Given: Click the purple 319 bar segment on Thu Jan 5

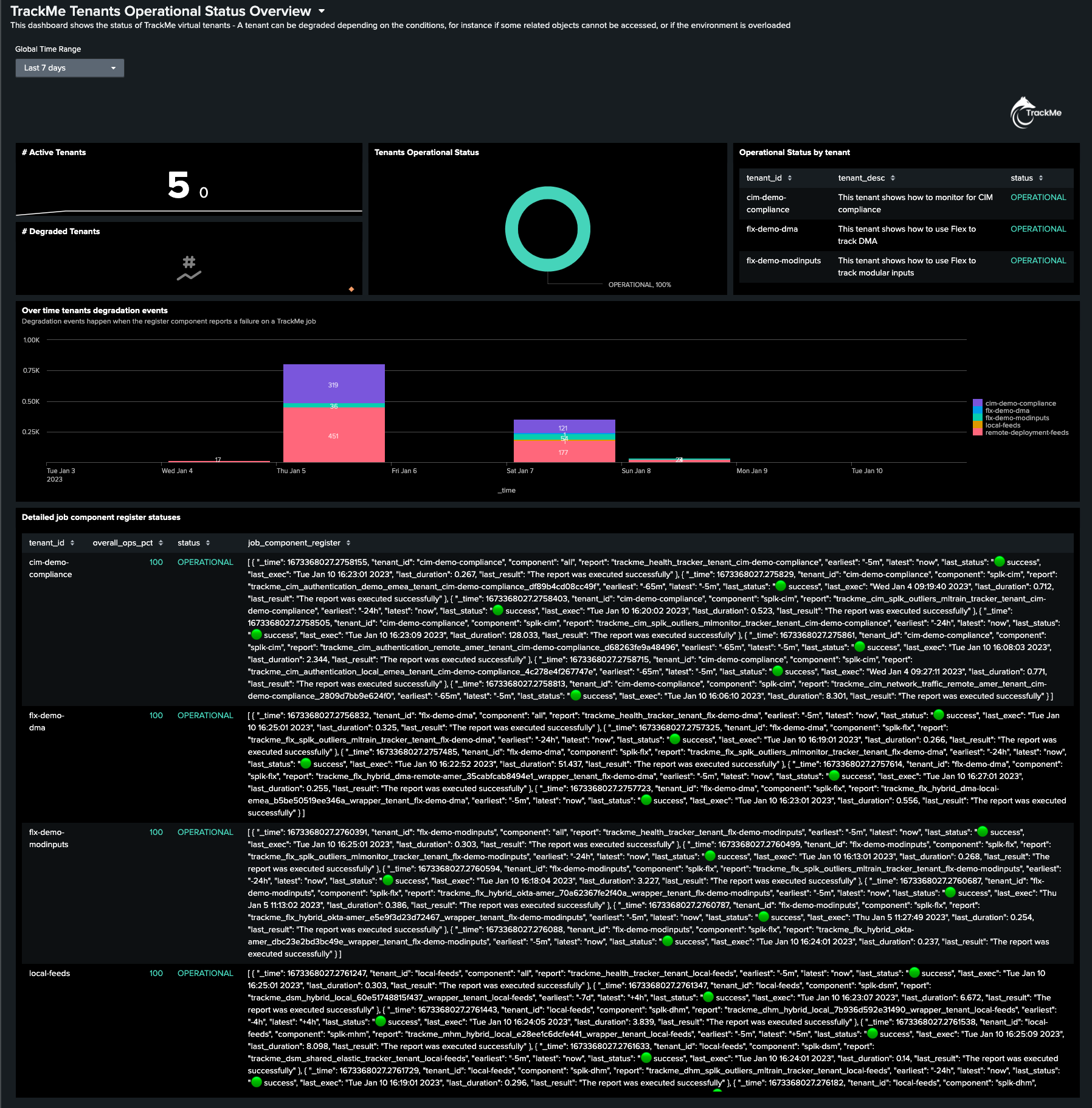Looking at the screenshot, I should (334, 384).
